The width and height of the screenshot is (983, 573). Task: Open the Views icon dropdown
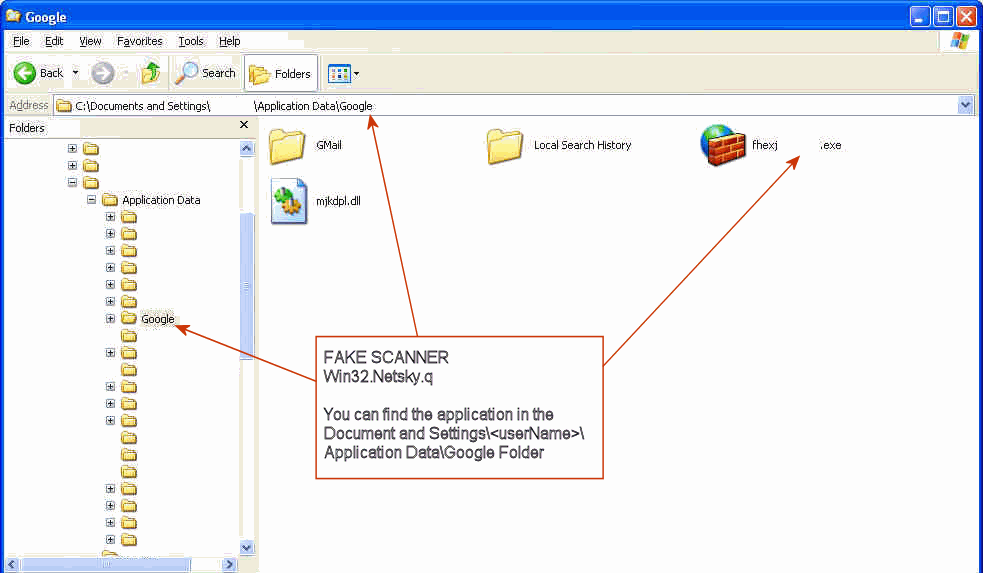tap(343, 73)
